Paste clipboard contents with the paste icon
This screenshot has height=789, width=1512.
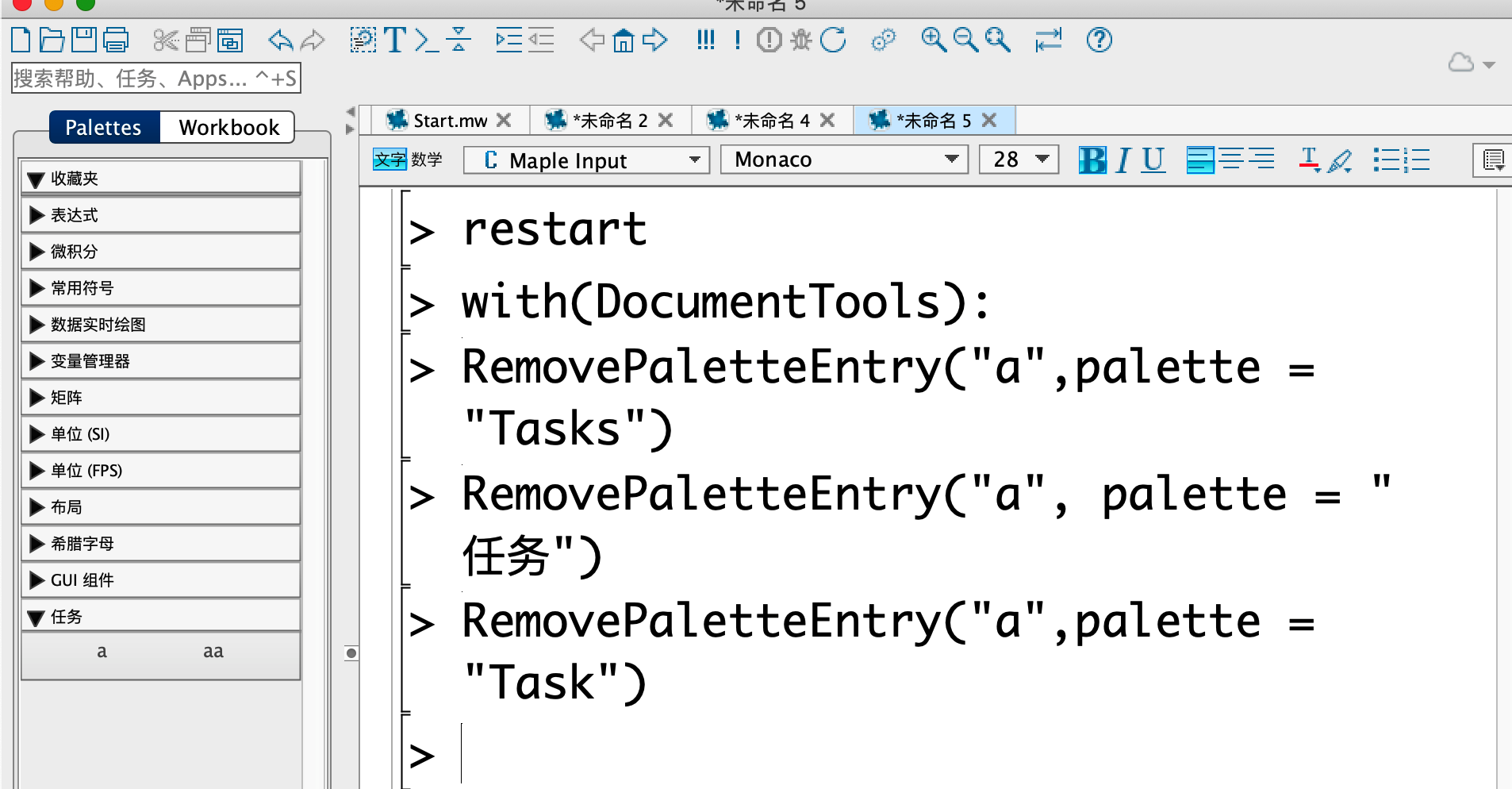click(230, 40)
